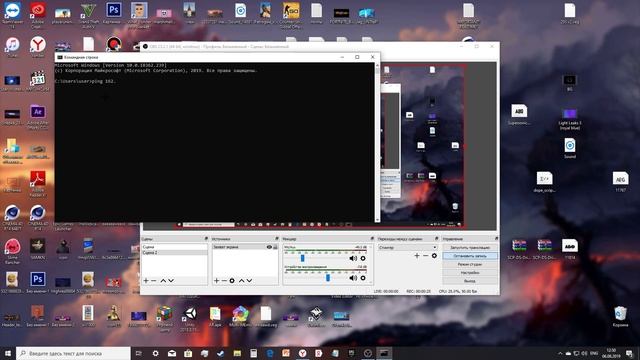This screenshot has width=640, height=360.
Task: Undock the Controls panel icon
Action: 496,239
